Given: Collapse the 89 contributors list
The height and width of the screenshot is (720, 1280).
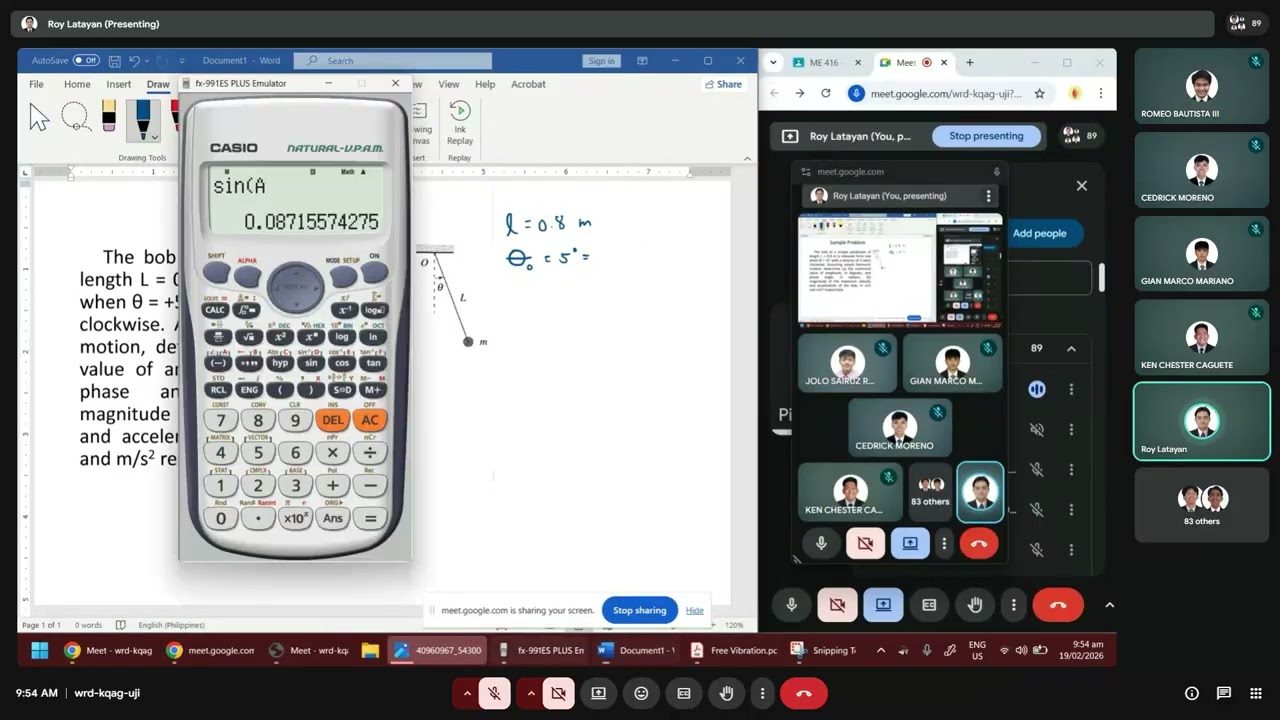Looking at the screenshot, I should tap(1071, 348).
